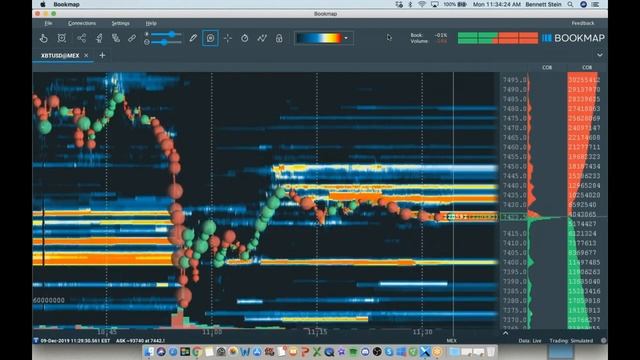Open the Apple menu
The height and width of the screenshot is (360, 640).
[42, 4]
